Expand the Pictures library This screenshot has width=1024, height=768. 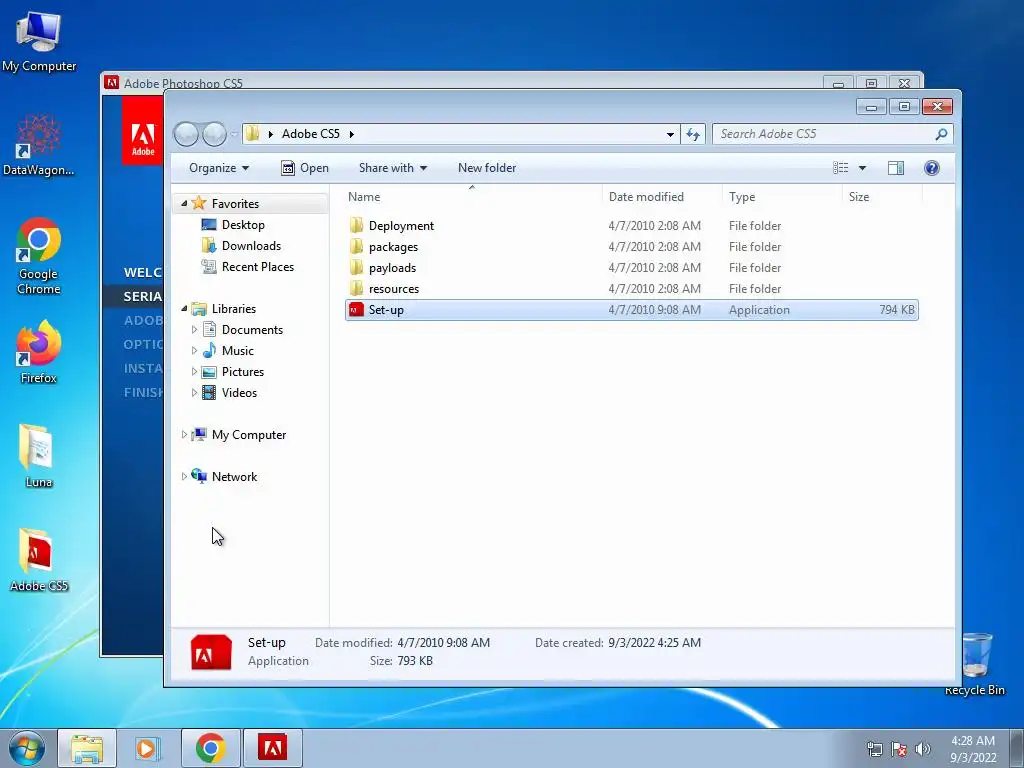194,372
